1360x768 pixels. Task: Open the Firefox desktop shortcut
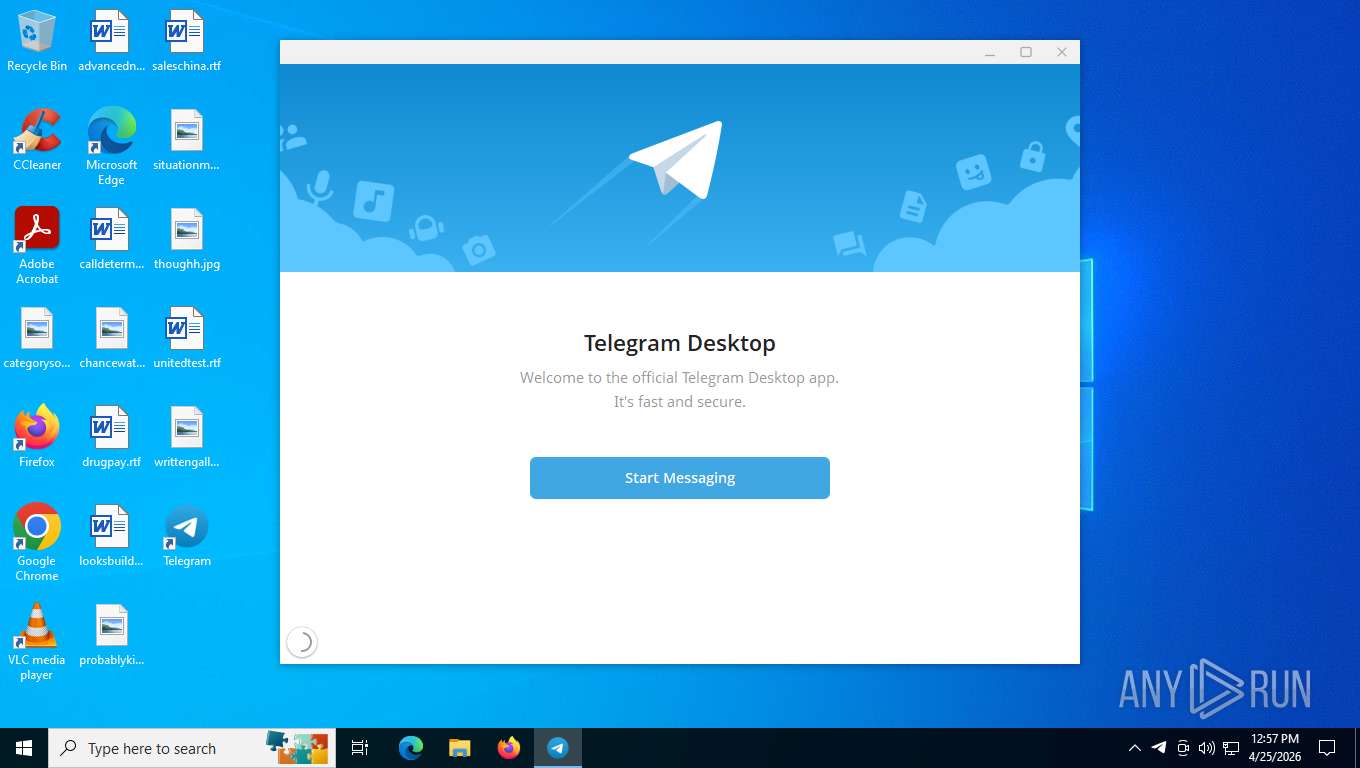37,438
